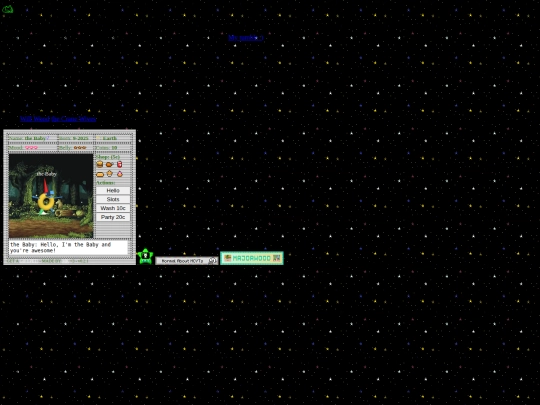Click the pet's speech text box

point(69,248)
